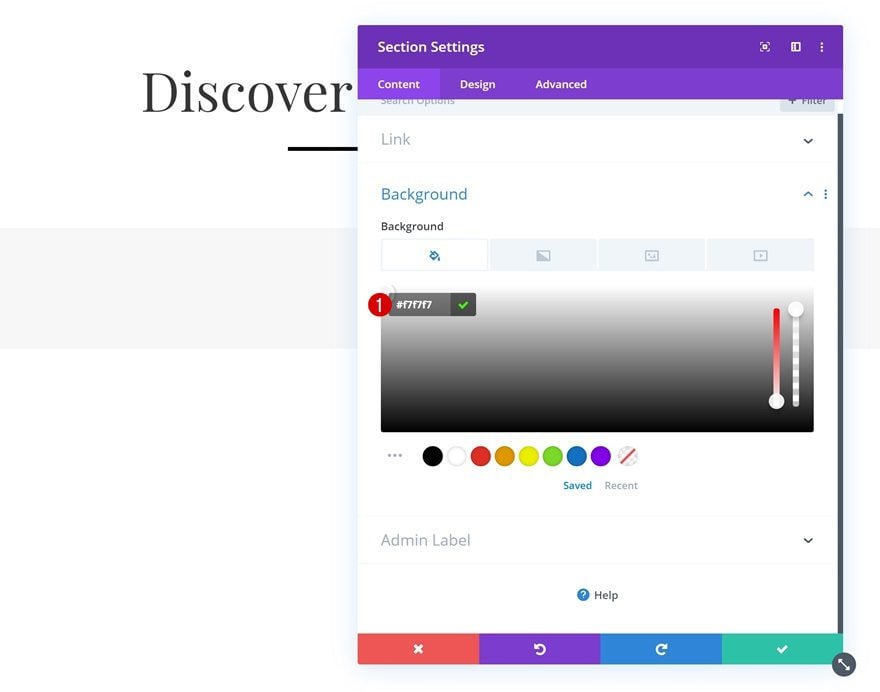Click the diagonal-arrow resize icon
The width and height of the screenshot is (880, 692).
click(x=844, y=664)
